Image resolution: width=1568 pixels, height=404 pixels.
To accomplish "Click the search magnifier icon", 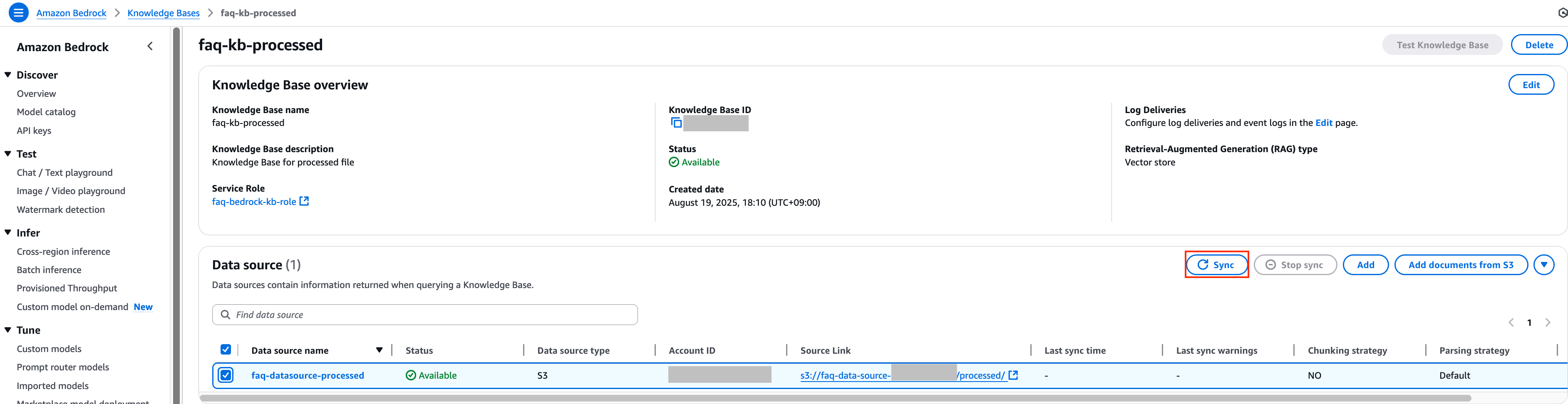I will [225, 315].
